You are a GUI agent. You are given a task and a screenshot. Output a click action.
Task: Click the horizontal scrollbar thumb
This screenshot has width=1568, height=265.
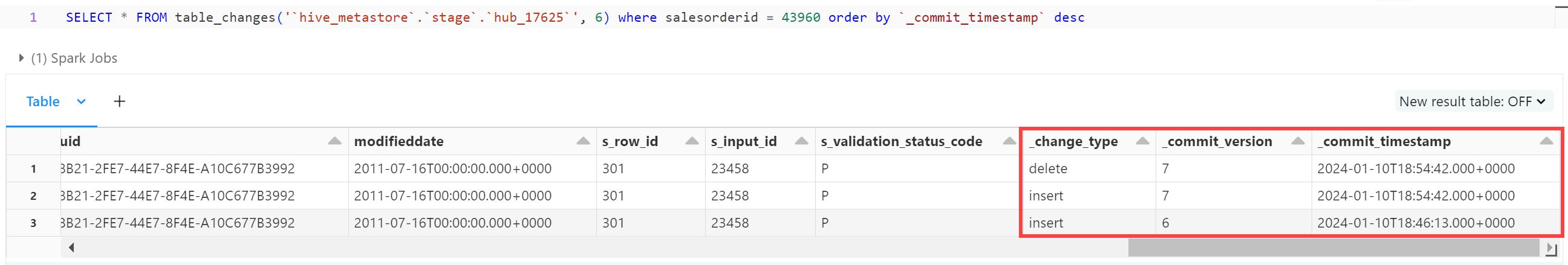pyautogui.click(x=1333, y=247)
